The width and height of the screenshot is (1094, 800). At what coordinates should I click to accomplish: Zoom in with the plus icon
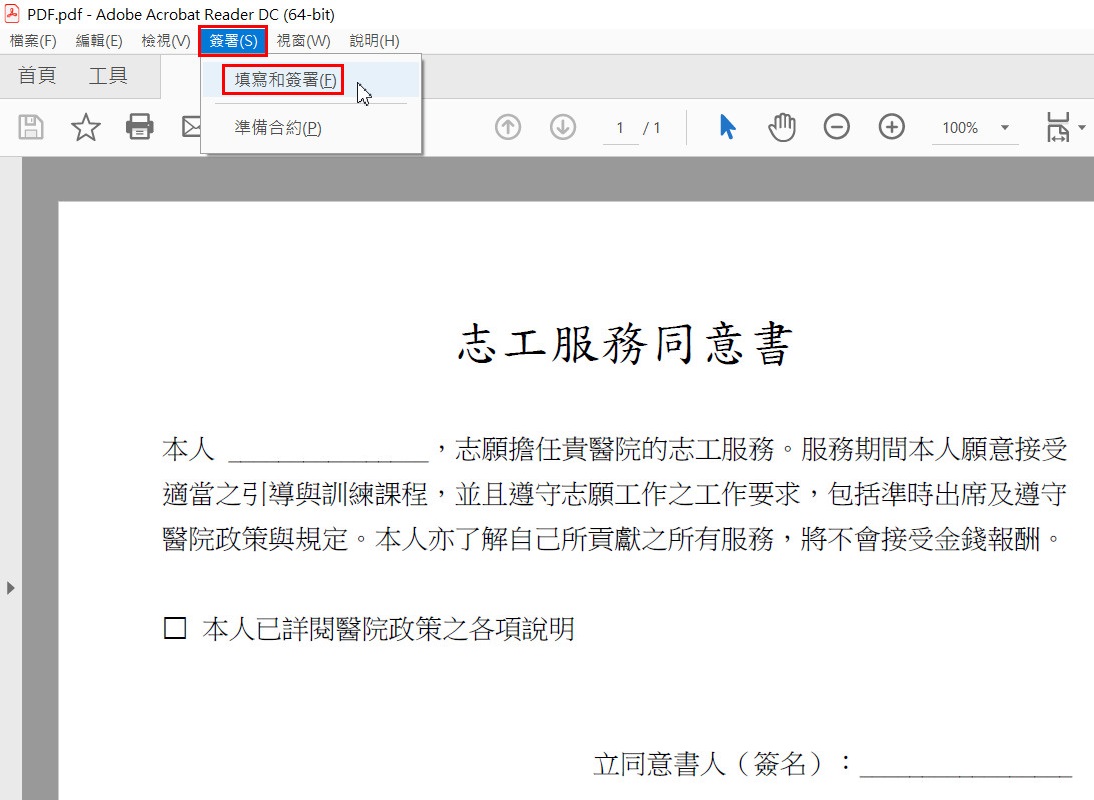[891, 127]
